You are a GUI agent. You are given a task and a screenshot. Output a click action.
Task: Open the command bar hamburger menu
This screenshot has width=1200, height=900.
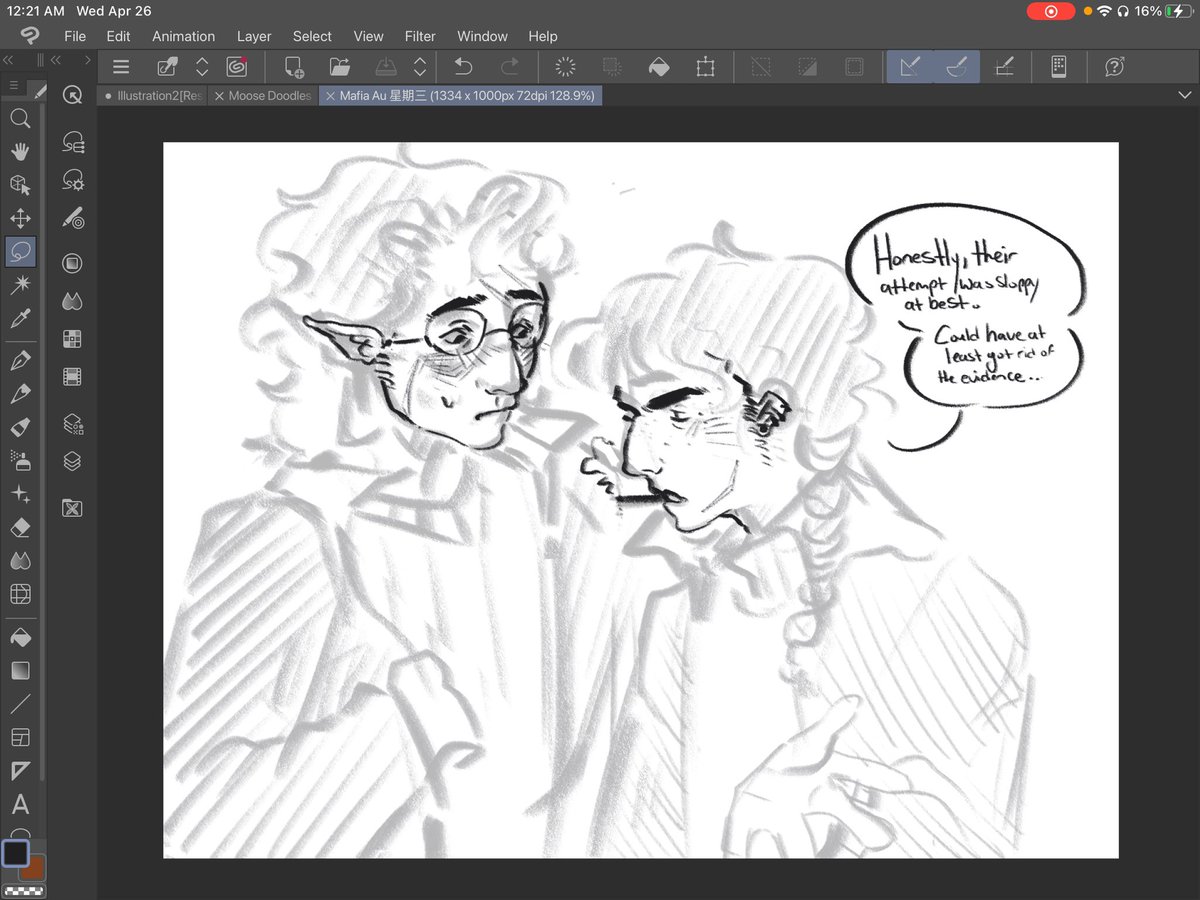click(x=121, y=67)
